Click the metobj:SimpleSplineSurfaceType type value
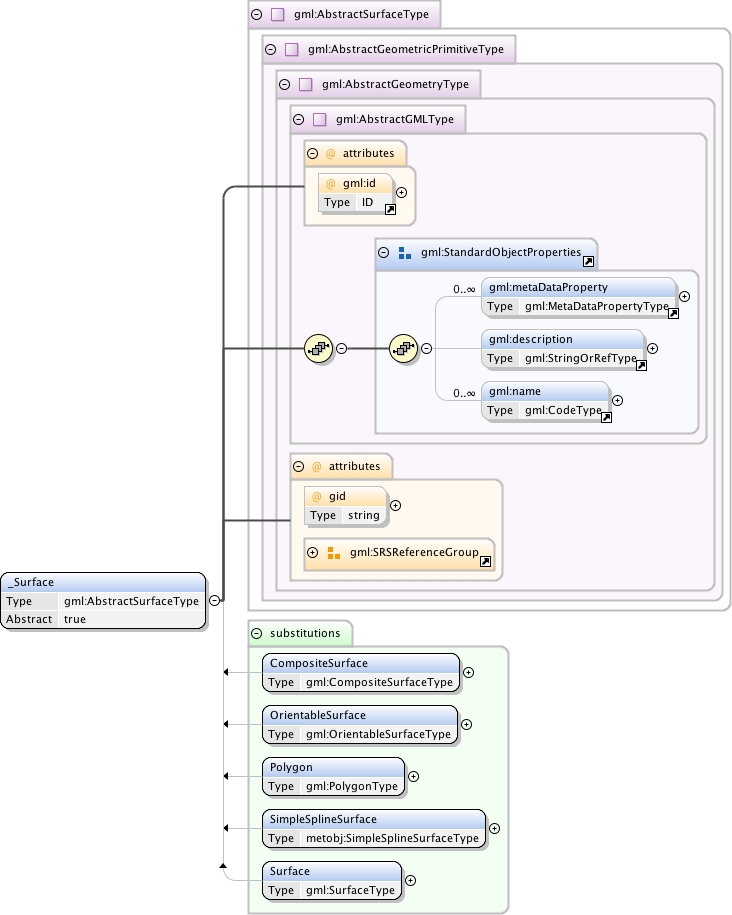The width and height of the screenshot is (732, 915). pos(392,838)
